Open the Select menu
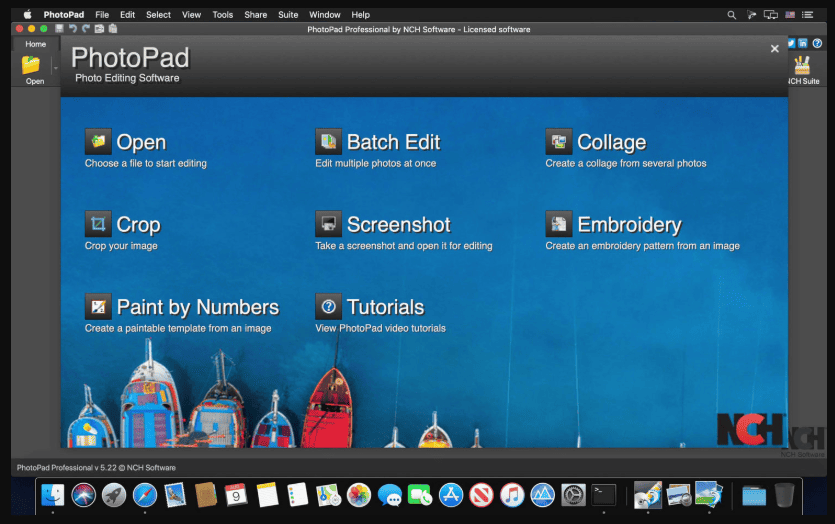 pos(158,15)
